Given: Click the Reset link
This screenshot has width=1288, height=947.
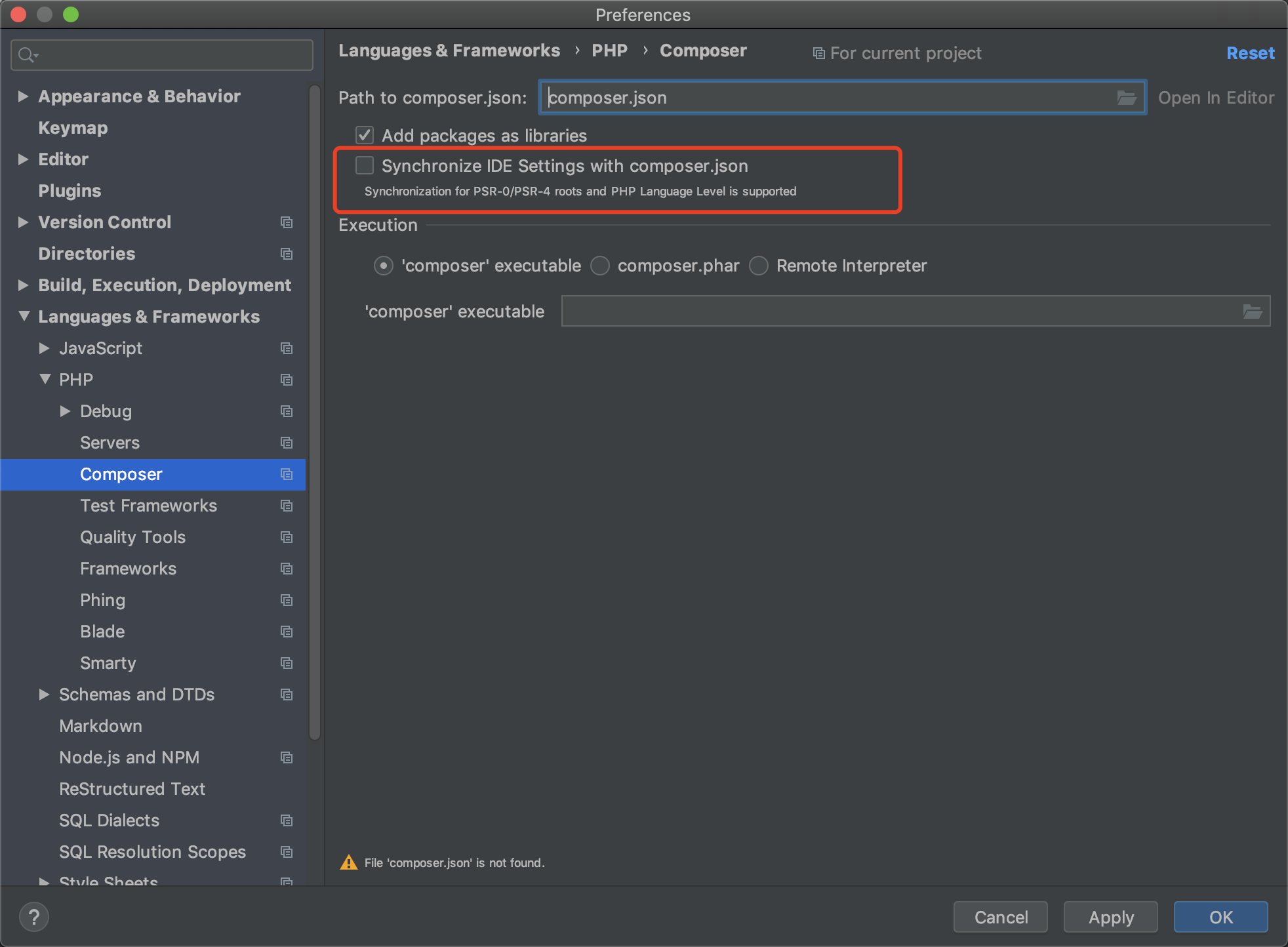Looking at the screenshot, I should [x=1250, y=53].
